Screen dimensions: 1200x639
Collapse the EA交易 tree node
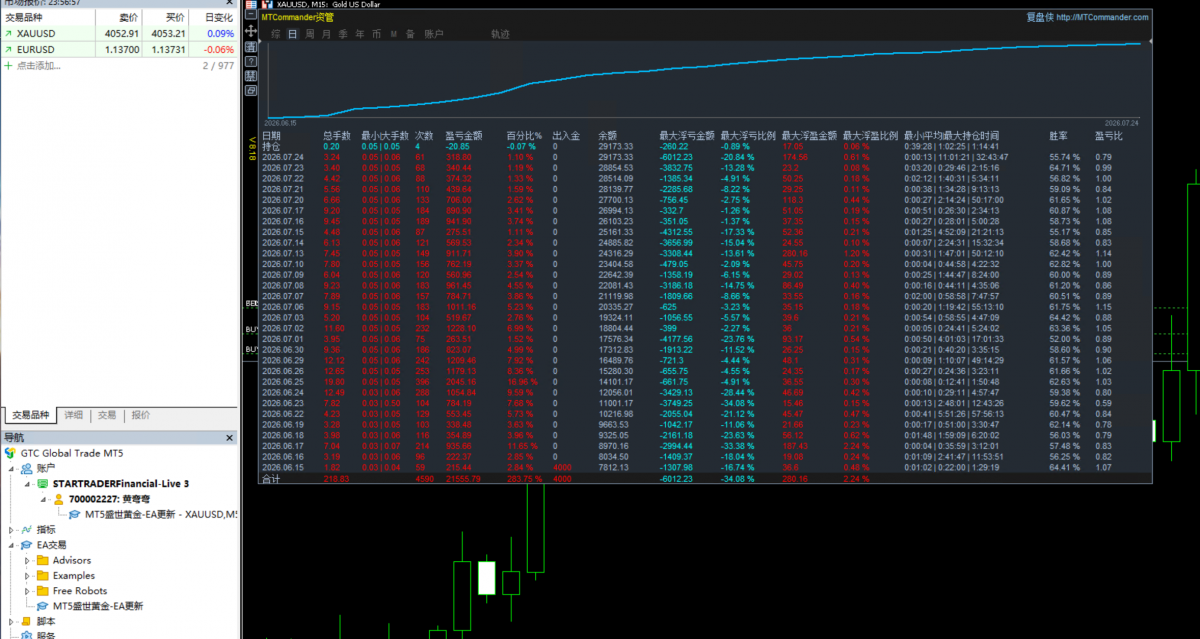12,545
